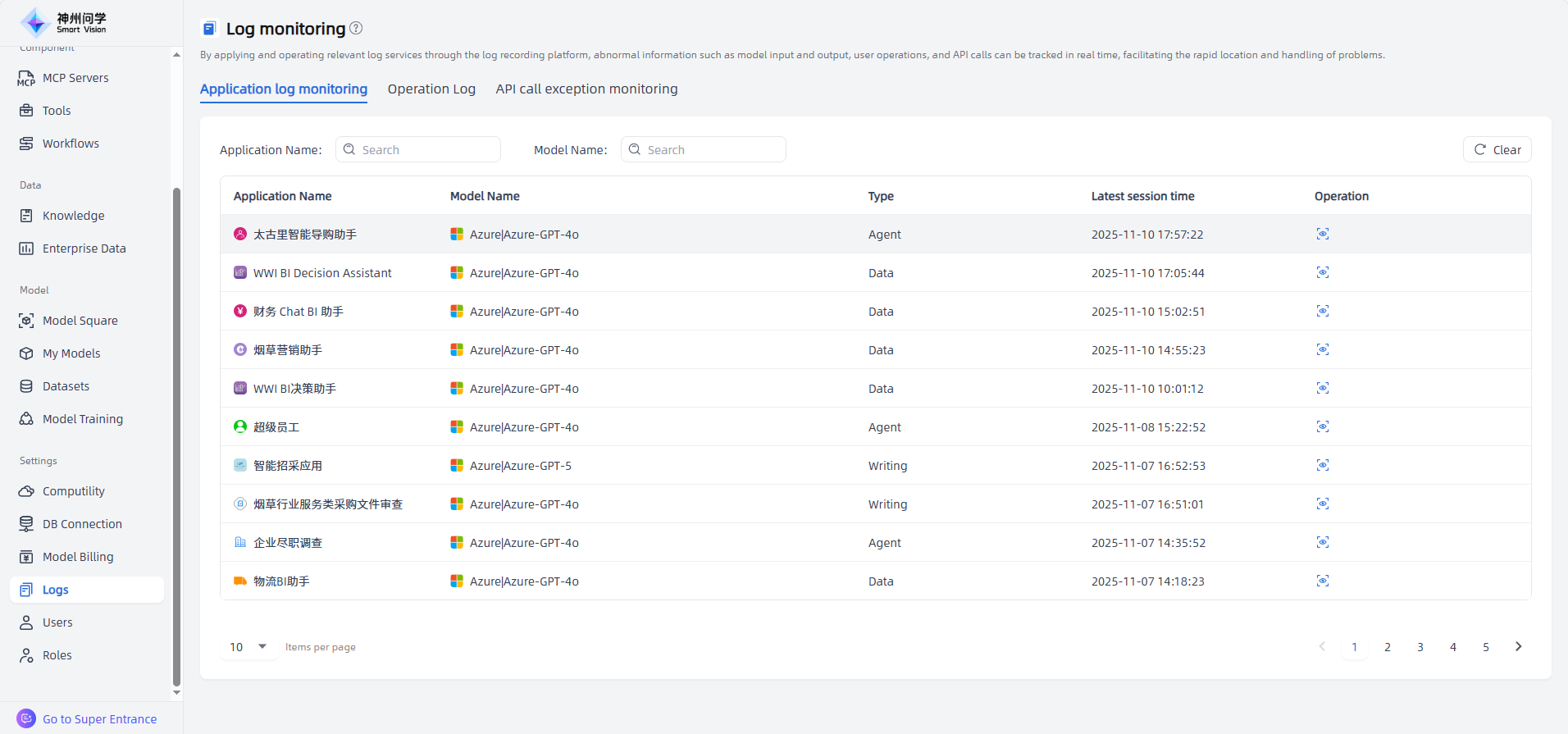
Task: Go to DB Connection settings
Action: [82, 524]
